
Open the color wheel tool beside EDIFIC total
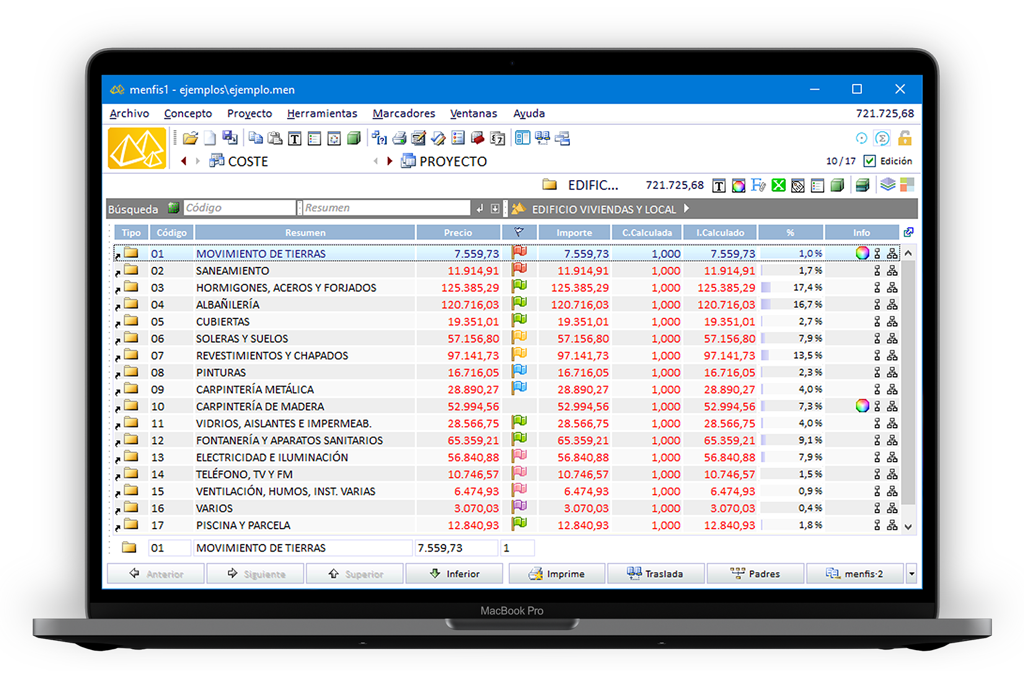739,186
